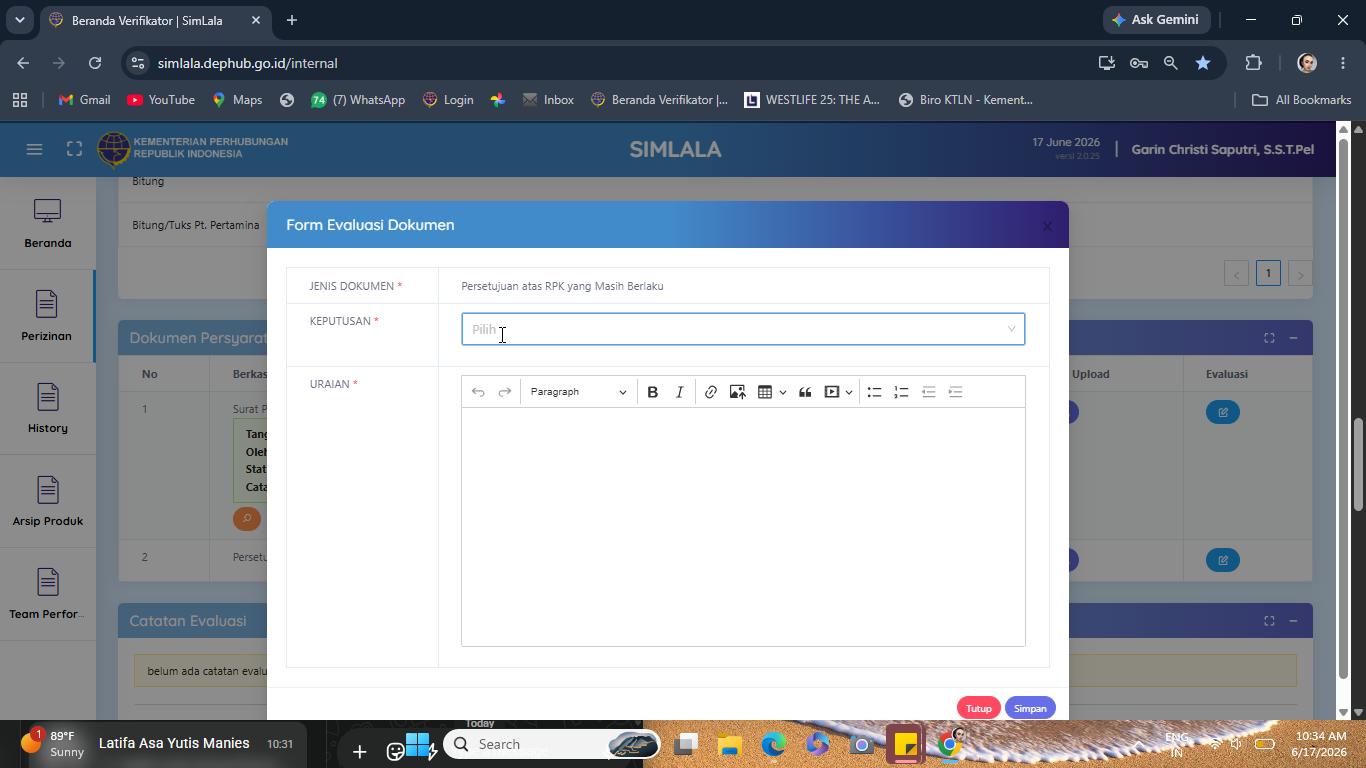Click inside the Uraian text area
1366x768 pixels.
[743, 526]
